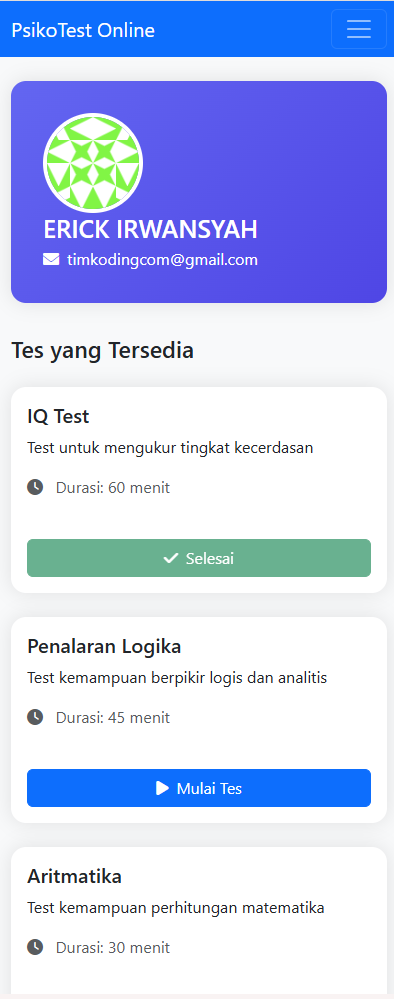Screen dimensions: 394x999
Task: Select the Penalaran Logika card title
Action: [x=104, y=647]
